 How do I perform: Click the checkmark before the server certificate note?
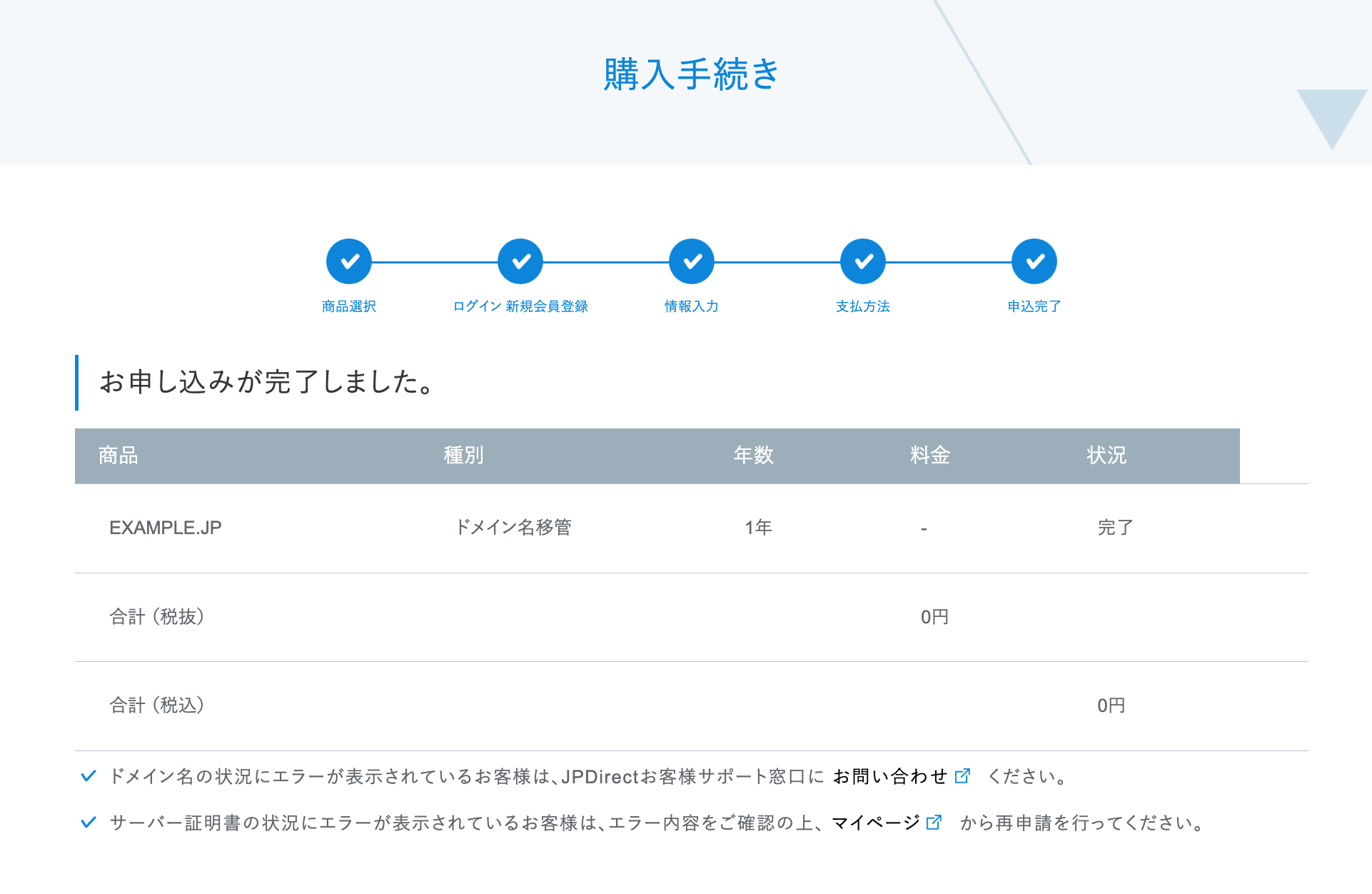89,822
